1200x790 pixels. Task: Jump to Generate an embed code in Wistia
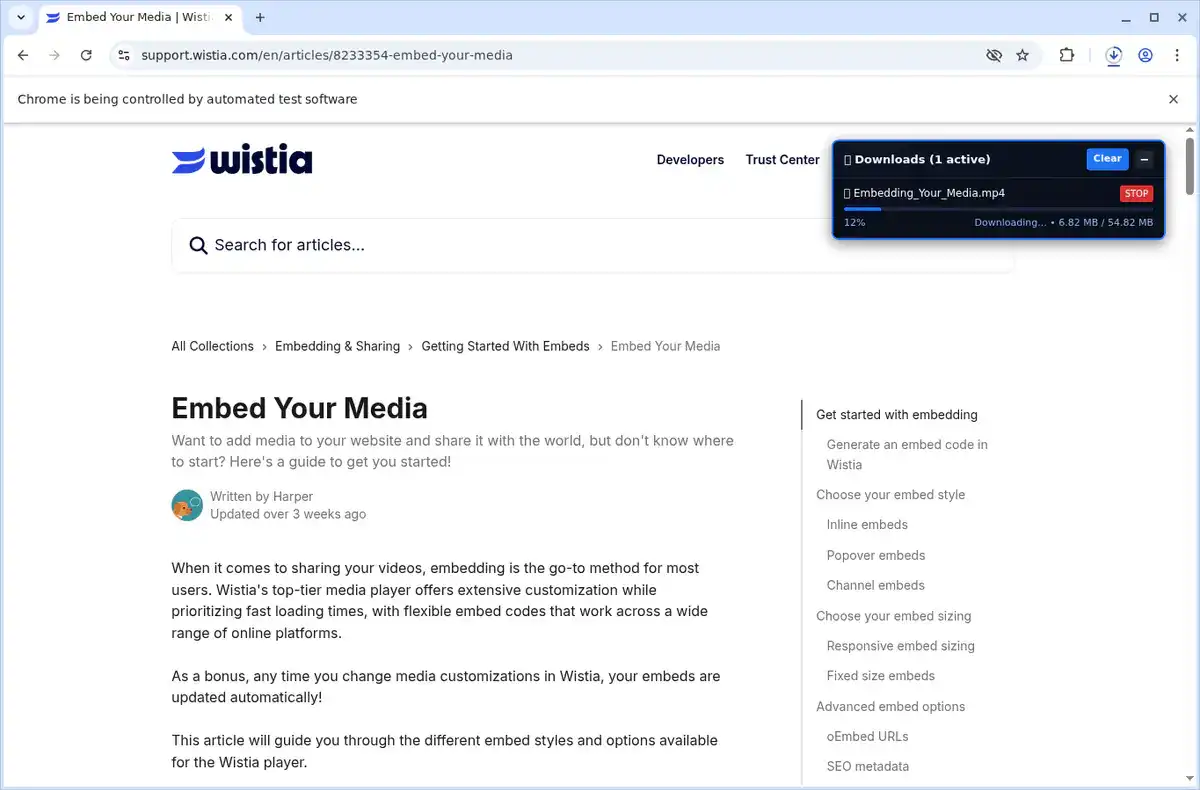click(x=907, y=455)
